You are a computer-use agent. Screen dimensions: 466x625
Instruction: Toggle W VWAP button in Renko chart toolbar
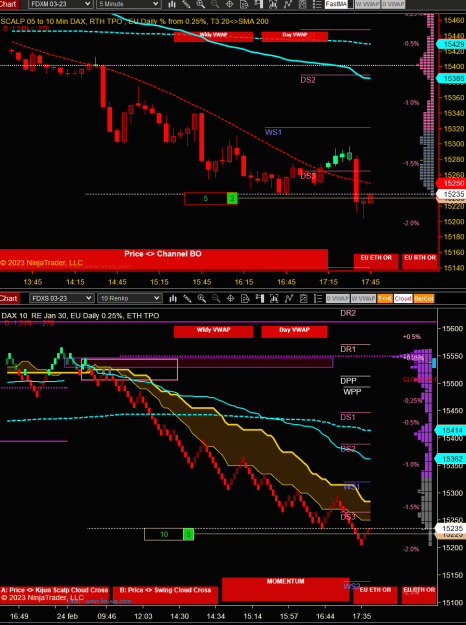tap(363, 299)
